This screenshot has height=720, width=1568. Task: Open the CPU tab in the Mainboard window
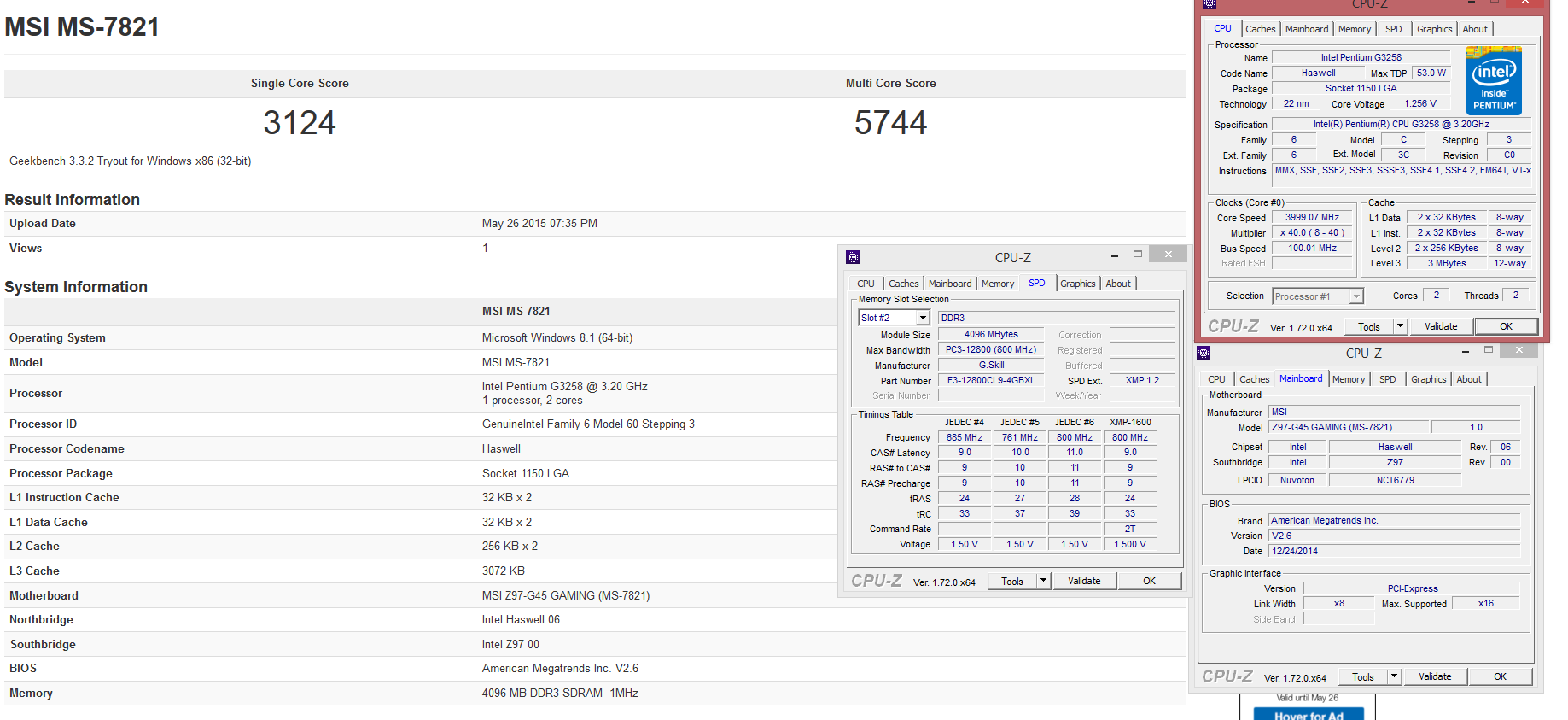1216,379
